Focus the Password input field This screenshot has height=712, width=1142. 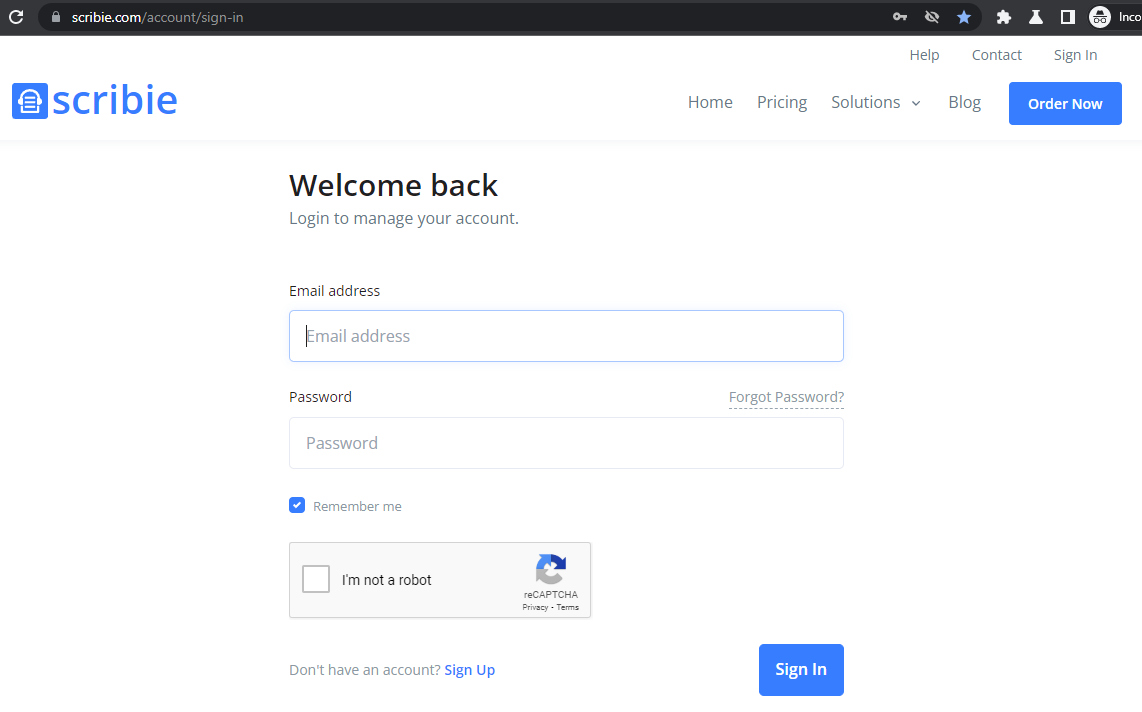566,443
